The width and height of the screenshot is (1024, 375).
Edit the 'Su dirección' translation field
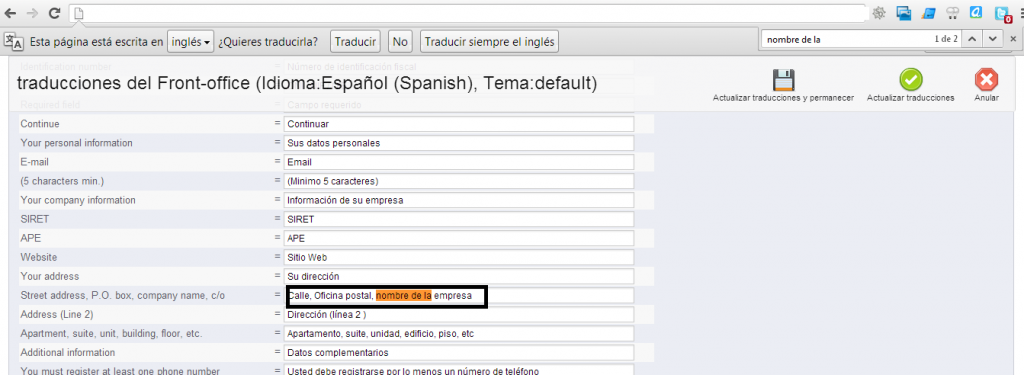(459, 276)
